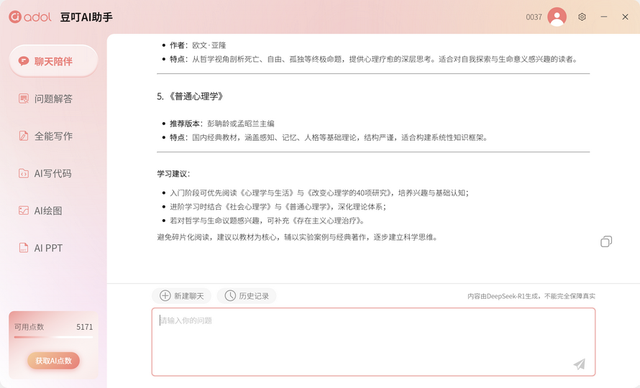Click the AI写代码 folder code icon
This screenshot has height=388, width=640.
(24, 173)
